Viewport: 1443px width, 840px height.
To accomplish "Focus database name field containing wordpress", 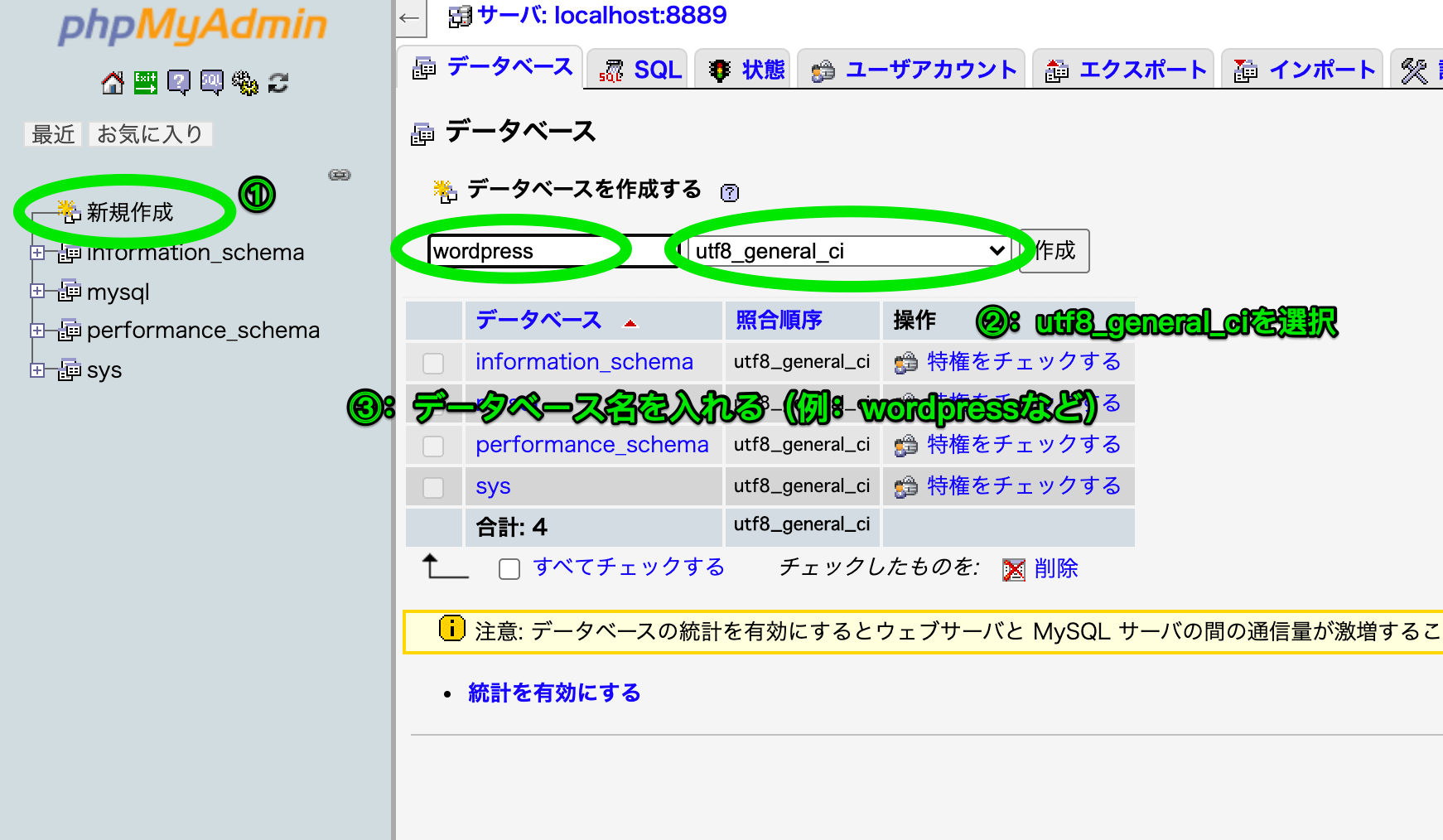I will coord(553,251).
